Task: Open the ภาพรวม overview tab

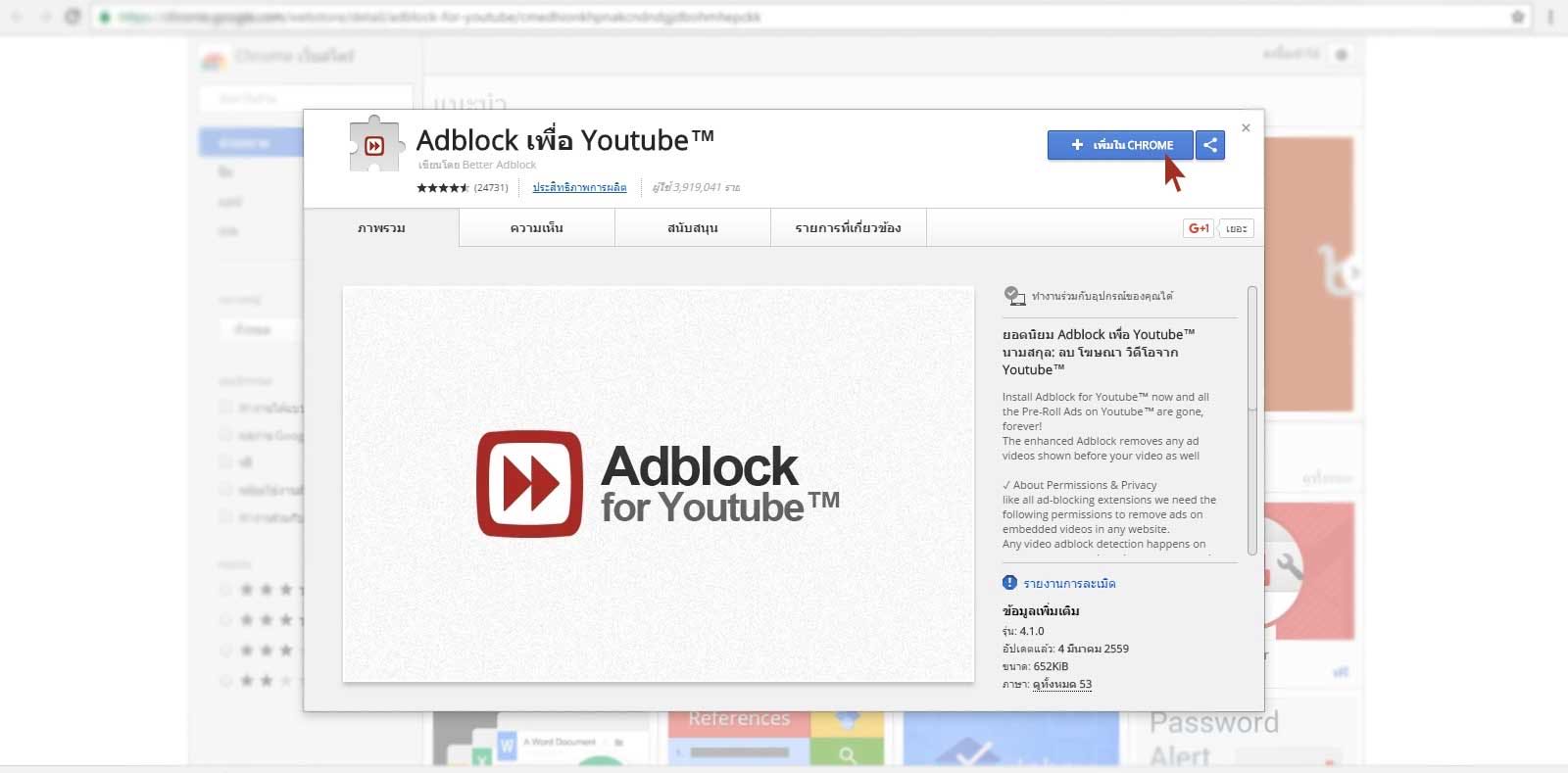Action: [381, 228]
